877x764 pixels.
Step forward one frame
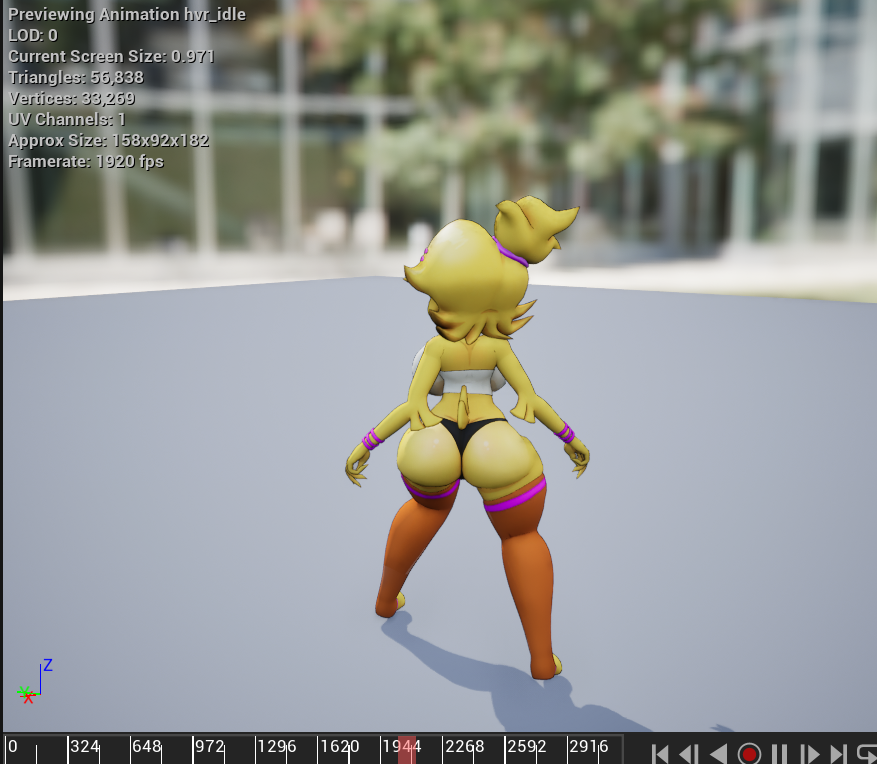[809, 753]
